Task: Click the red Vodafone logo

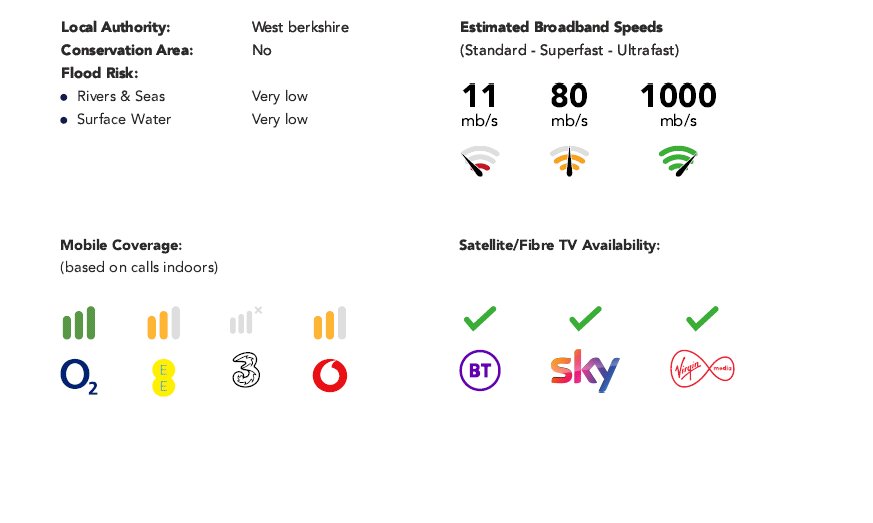Action: 330,375
